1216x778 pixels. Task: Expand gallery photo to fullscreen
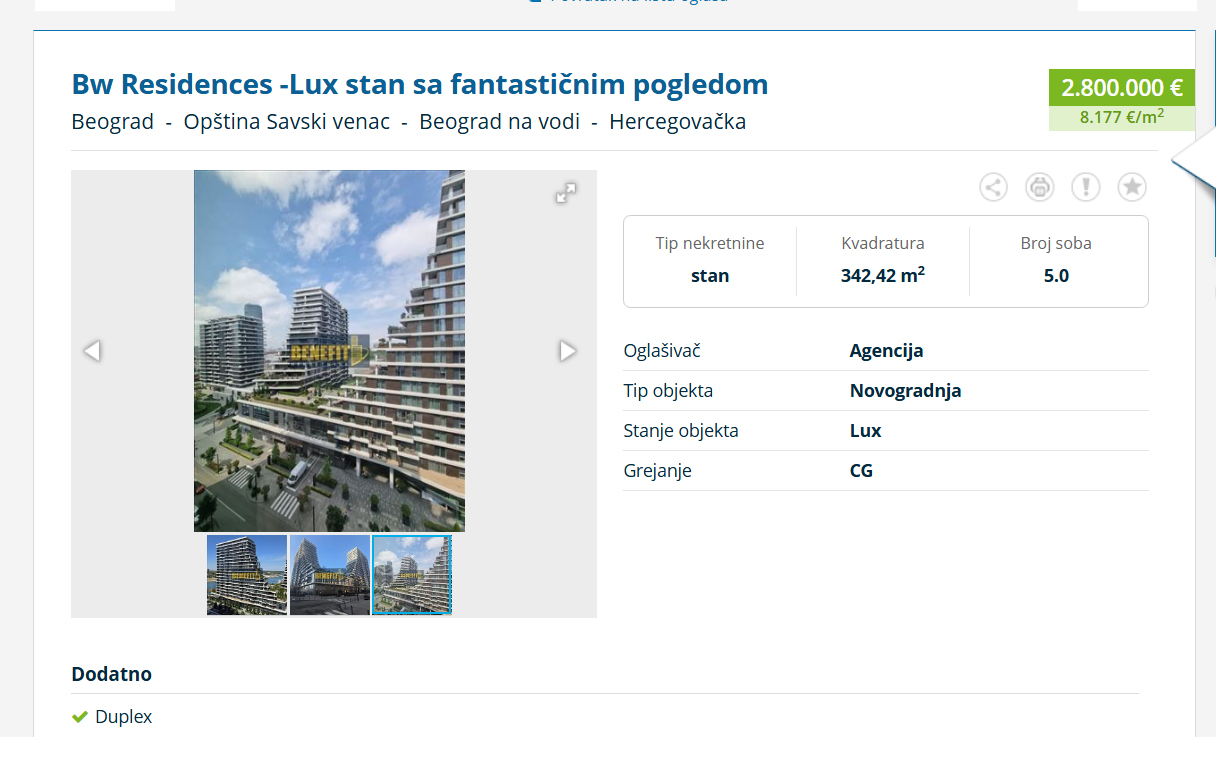566,193
